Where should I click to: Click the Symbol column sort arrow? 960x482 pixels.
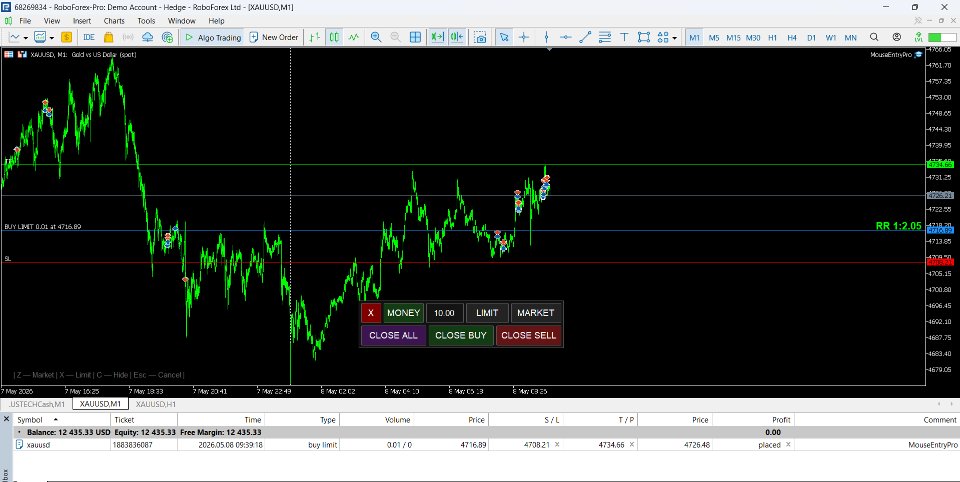(56, 420)
